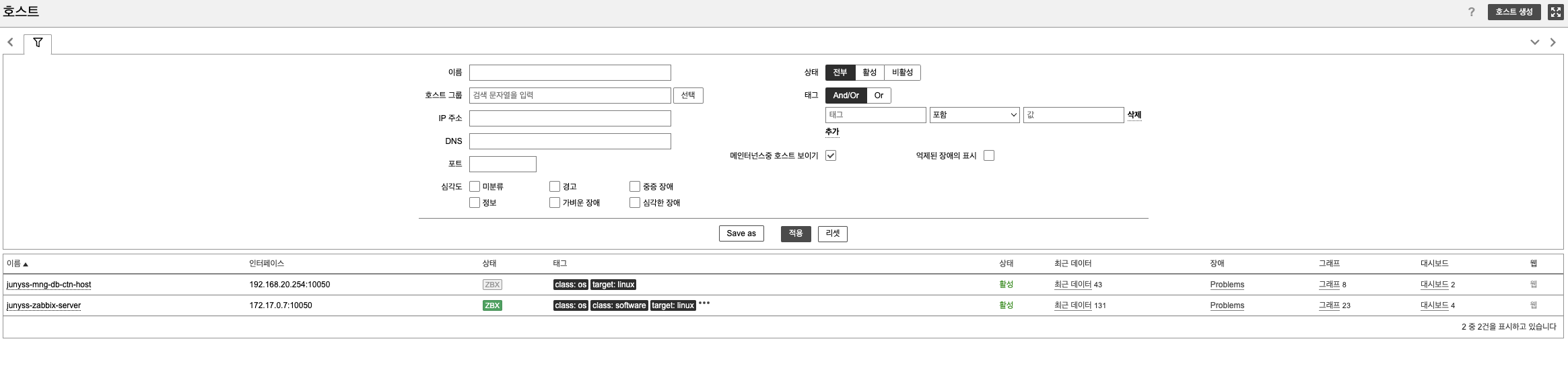Click the 호스트 생성 button
Screen dimensions: 1568x366
pyautogui.click(x=1514, y=12)
